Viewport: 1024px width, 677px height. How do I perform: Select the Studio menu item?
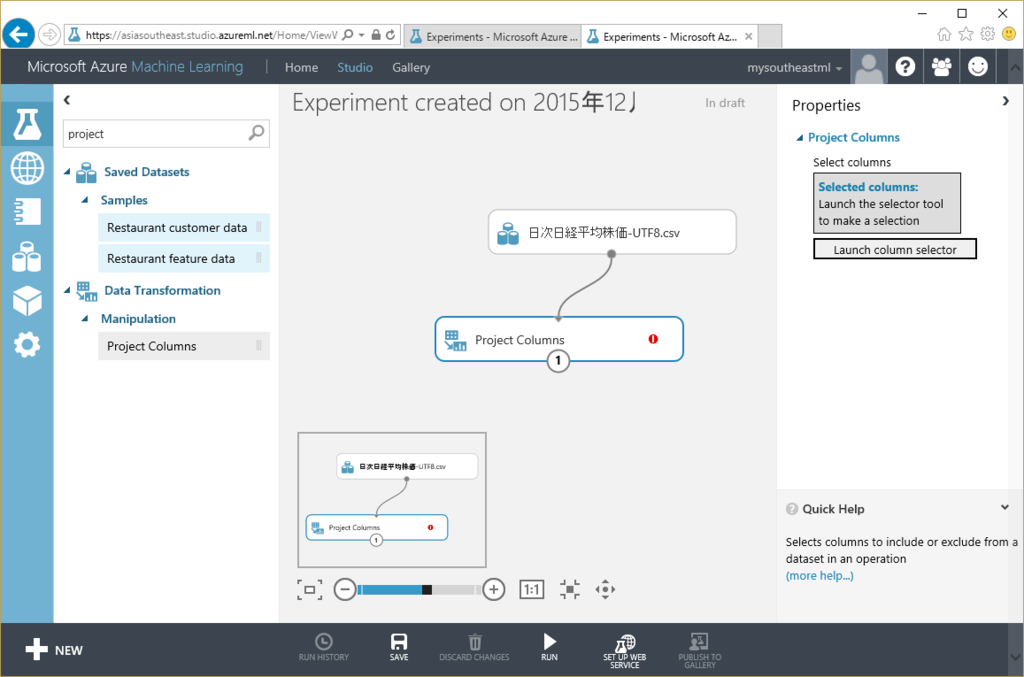(355, 67)
